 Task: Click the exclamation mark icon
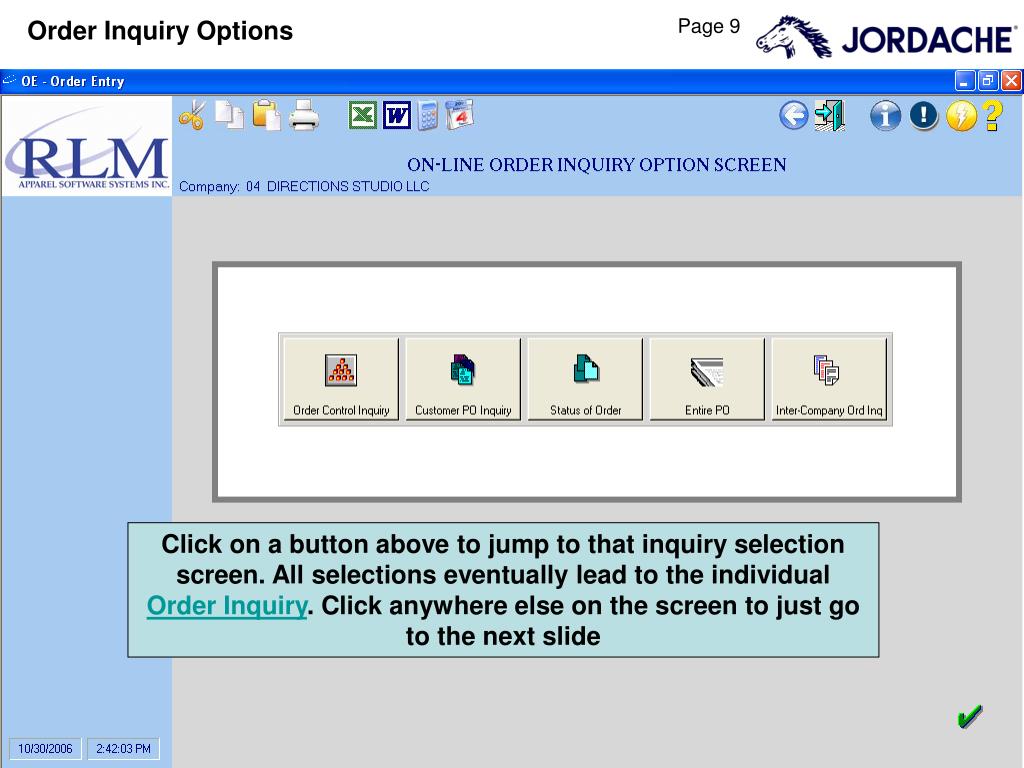point(923,116)
